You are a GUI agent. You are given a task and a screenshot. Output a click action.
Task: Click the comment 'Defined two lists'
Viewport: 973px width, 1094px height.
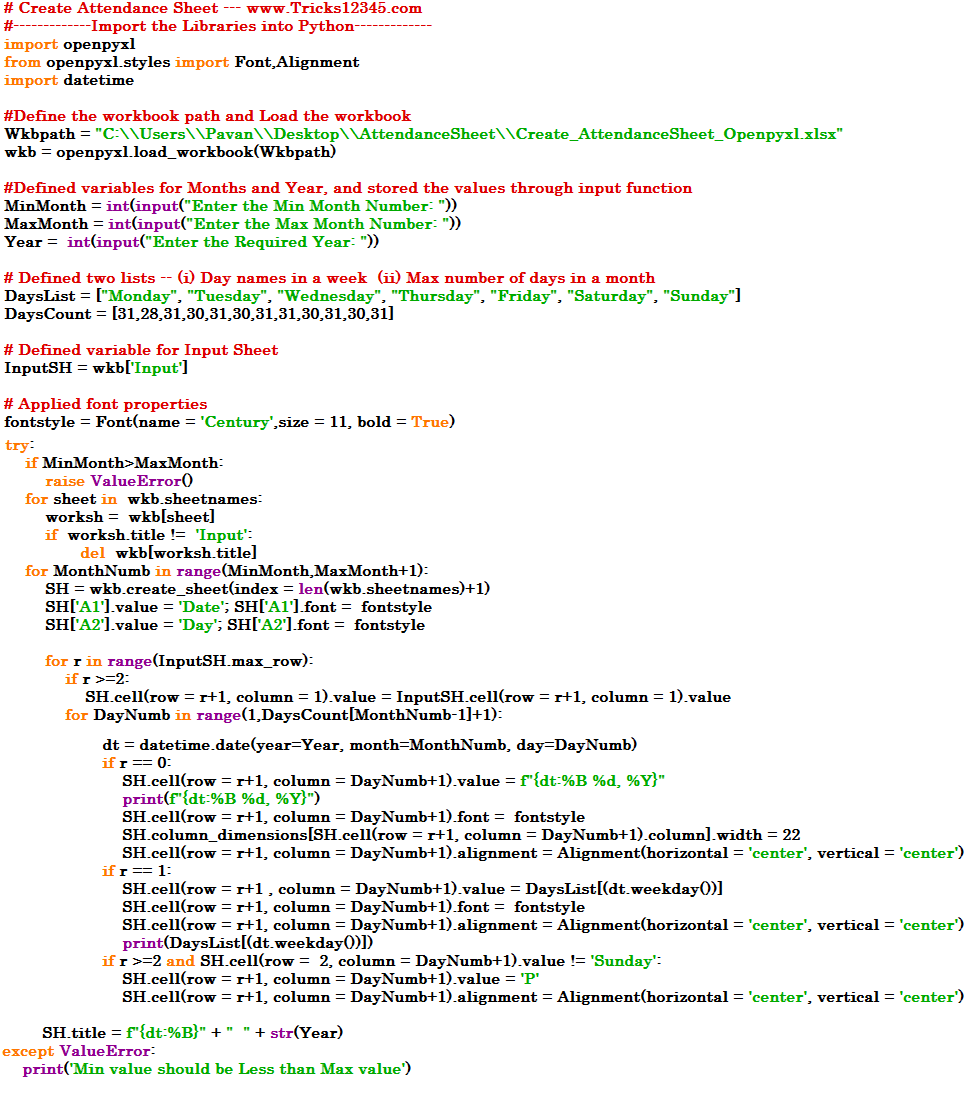(x=329, y=278)
